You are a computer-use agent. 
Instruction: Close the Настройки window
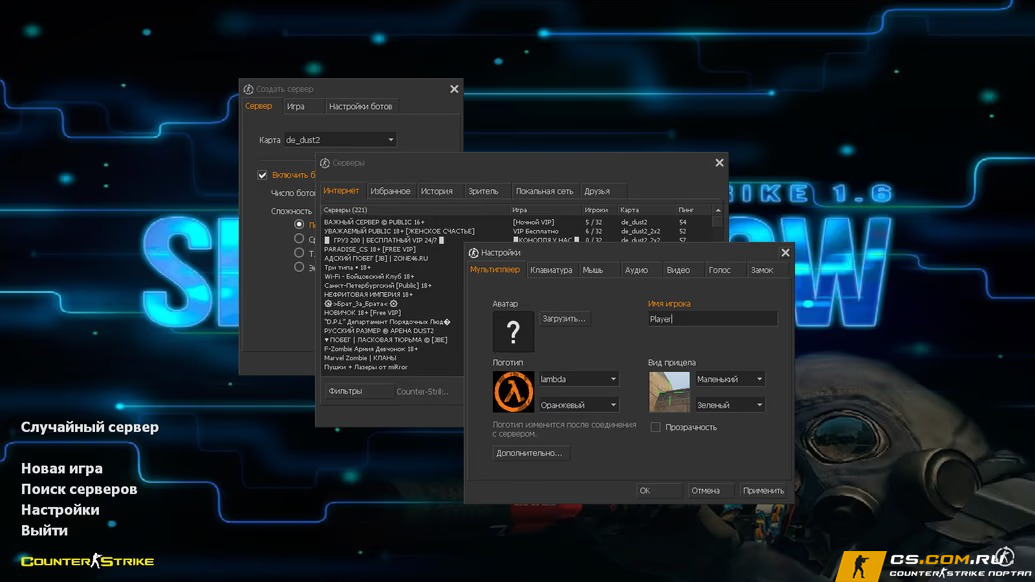pyautogui.click(x=785, y=253)
